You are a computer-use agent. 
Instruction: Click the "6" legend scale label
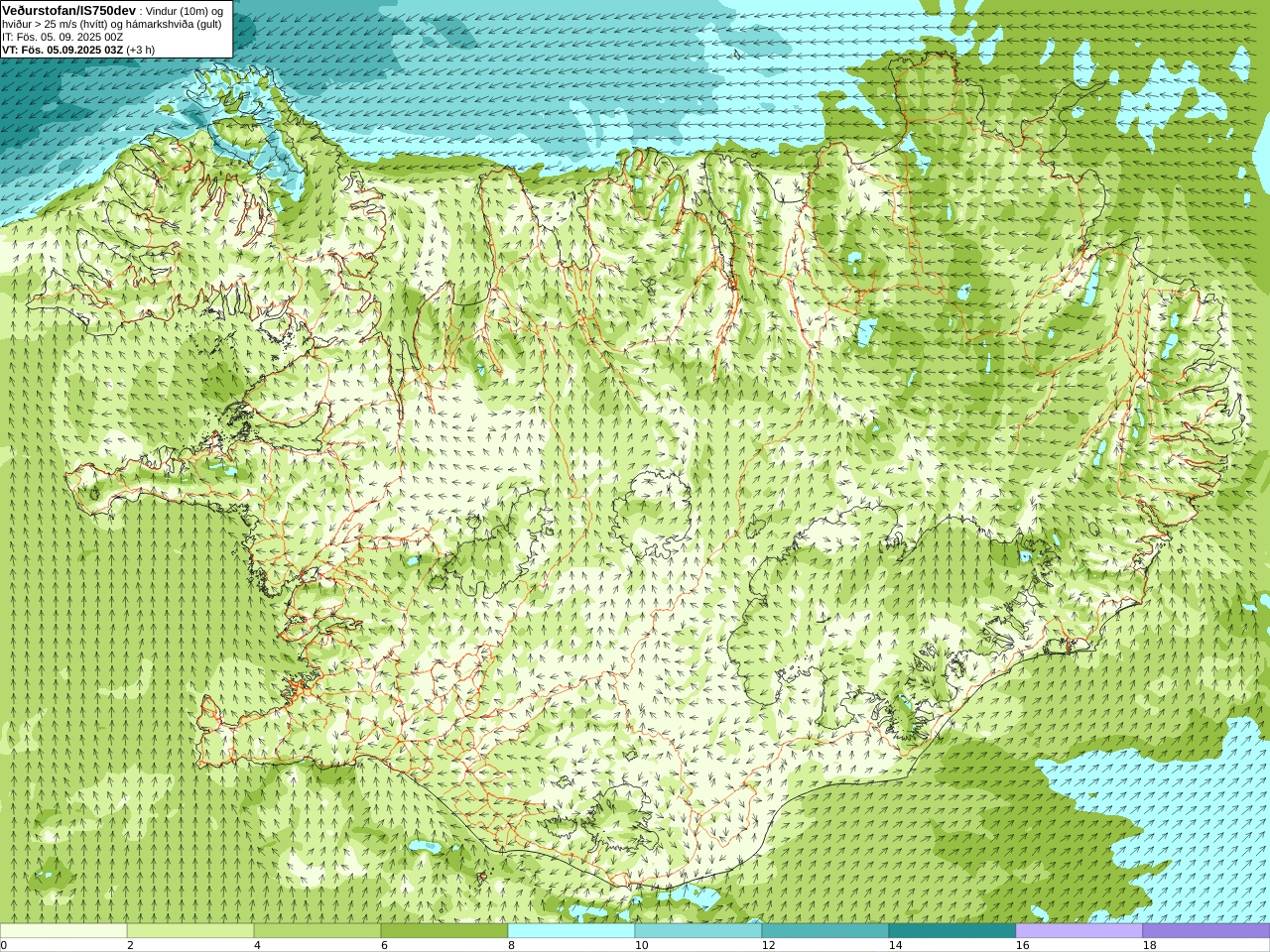(384, 945)
